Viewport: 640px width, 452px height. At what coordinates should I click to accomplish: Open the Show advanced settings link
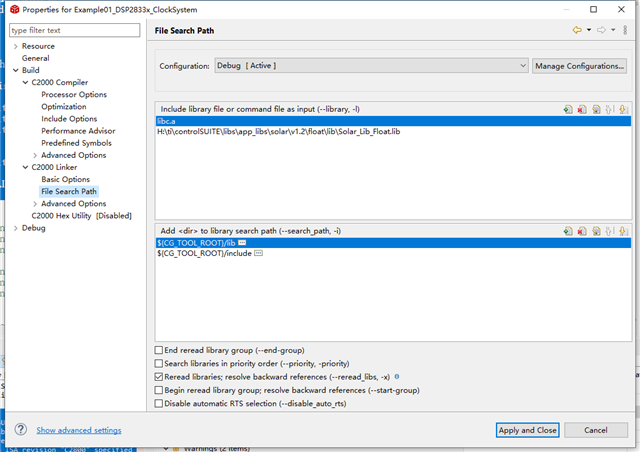79,430
